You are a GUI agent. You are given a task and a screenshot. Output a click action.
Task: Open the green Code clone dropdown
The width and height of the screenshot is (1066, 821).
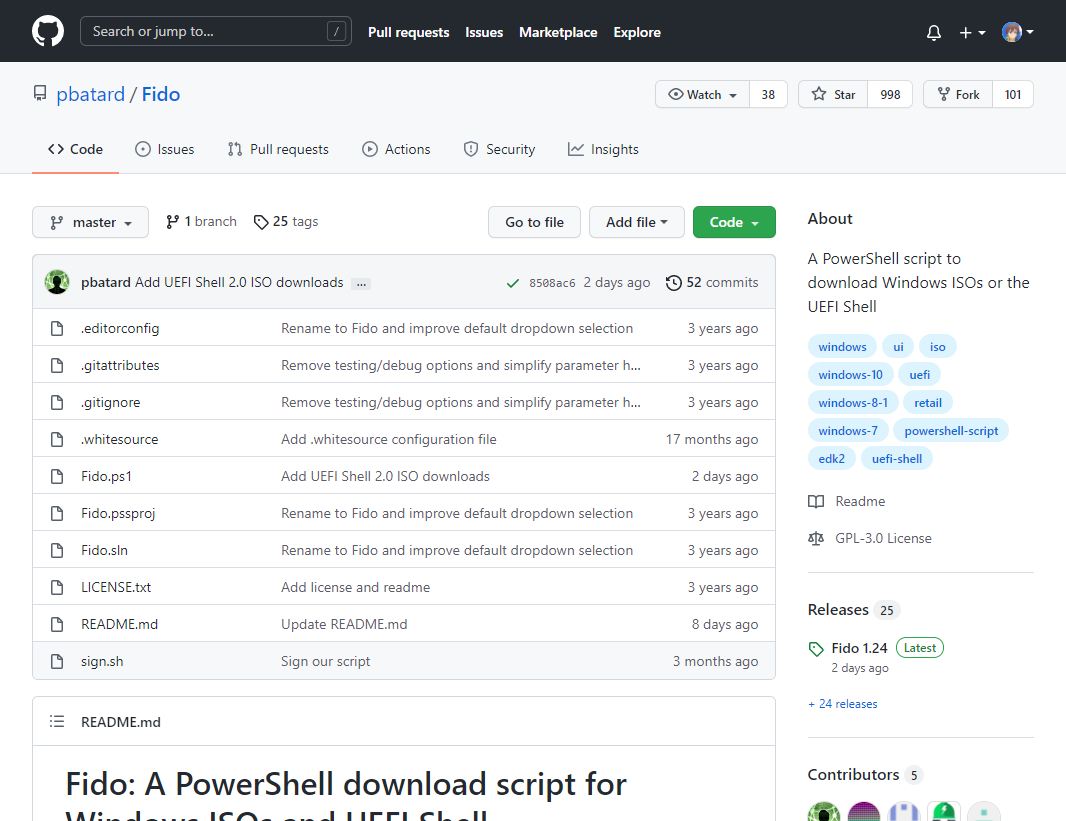pyautogui.click(x=734, y=222)
